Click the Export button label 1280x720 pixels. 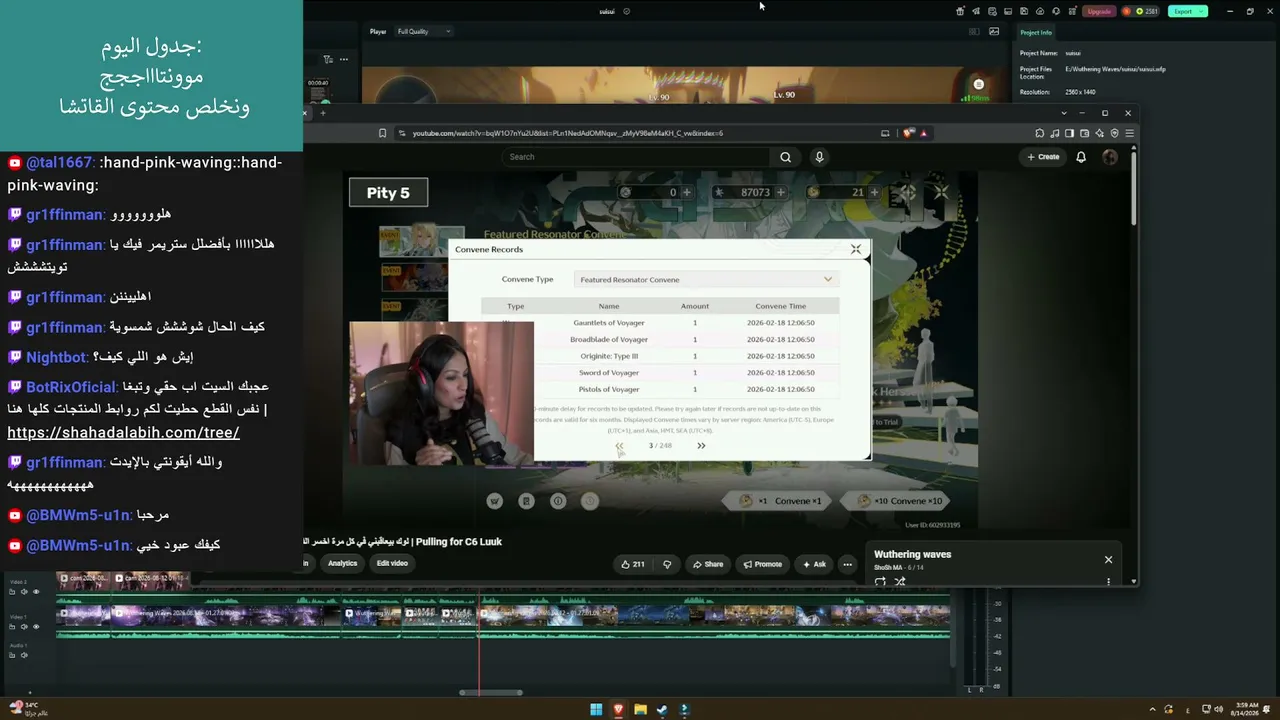pyautogui.click(x=1183, y=11)
